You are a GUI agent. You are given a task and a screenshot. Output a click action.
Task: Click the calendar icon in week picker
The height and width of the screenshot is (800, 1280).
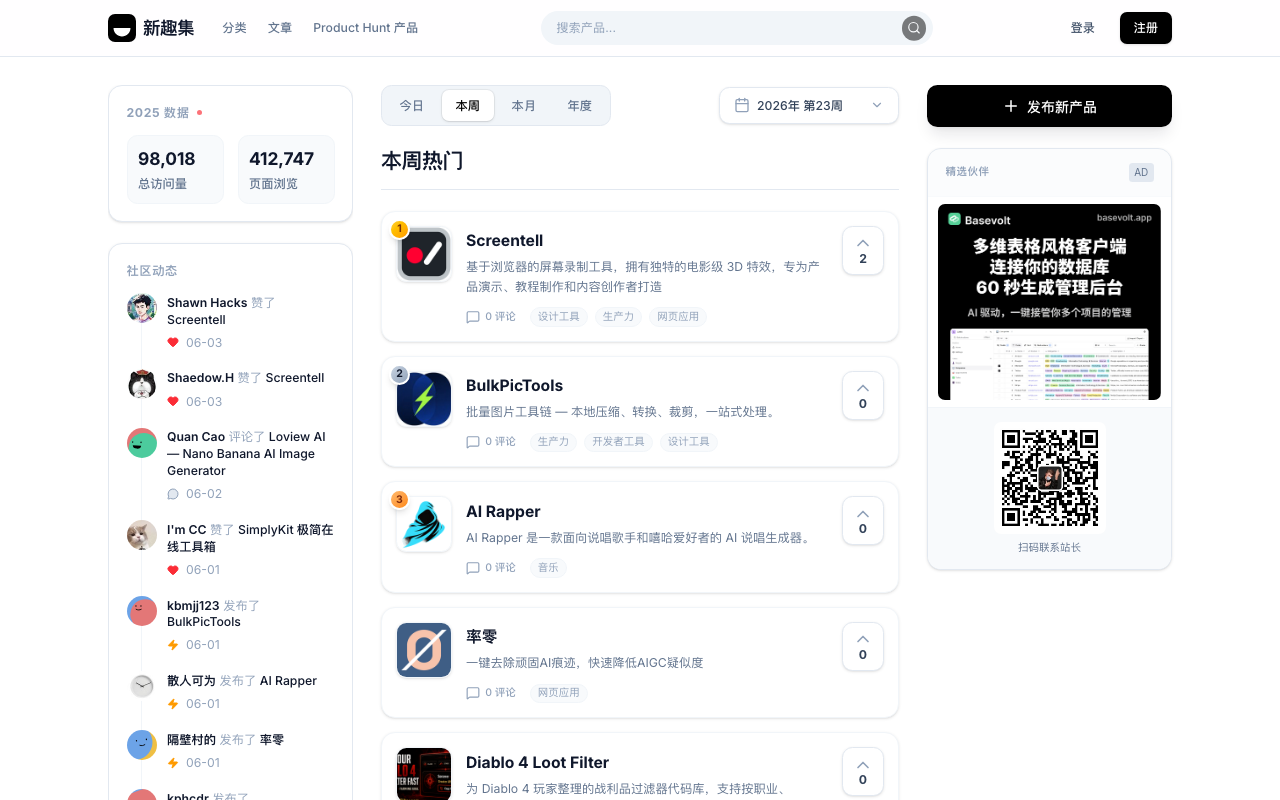pos(742,105)
